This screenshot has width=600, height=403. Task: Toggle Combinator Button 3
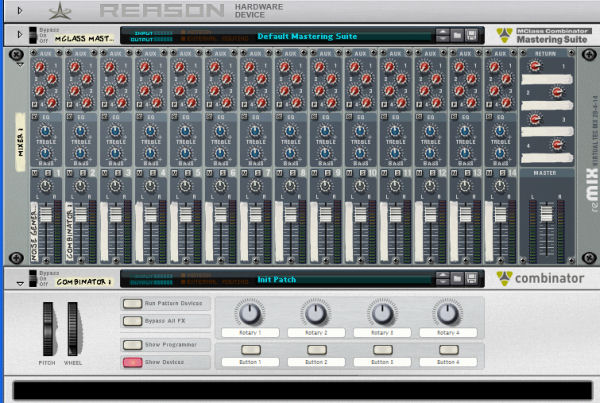[x=383, y=349]
